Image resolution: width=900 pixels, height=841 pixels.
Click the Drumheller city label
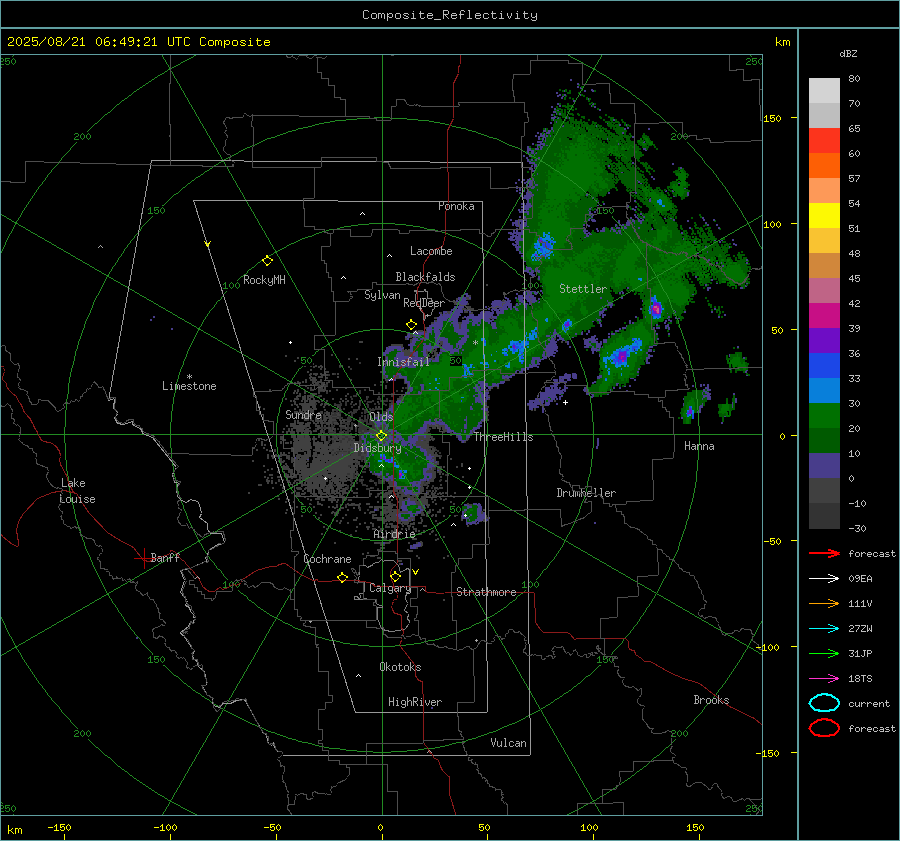(586, 493)
